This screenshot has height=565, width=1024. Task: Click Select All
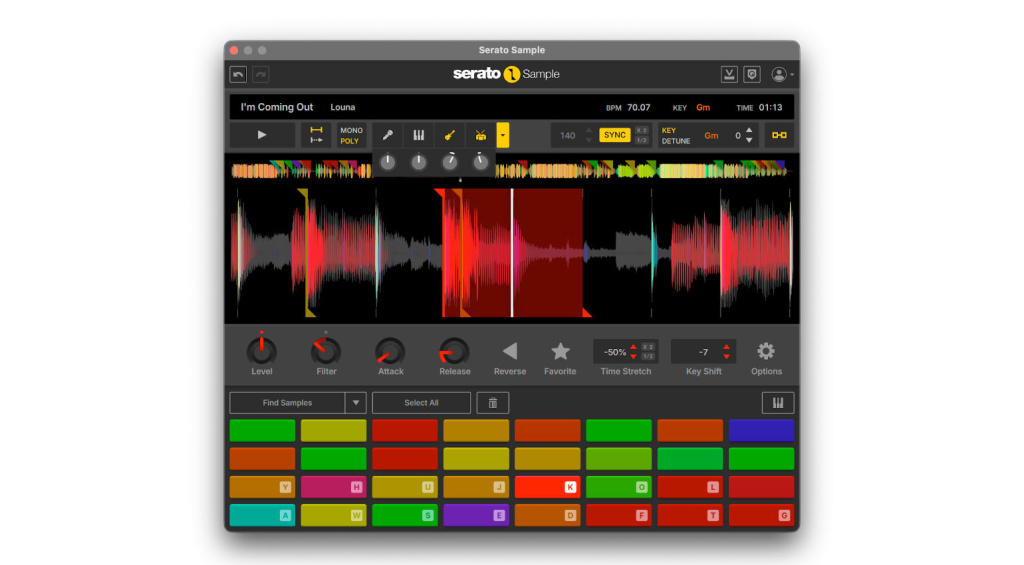point(421,403)
